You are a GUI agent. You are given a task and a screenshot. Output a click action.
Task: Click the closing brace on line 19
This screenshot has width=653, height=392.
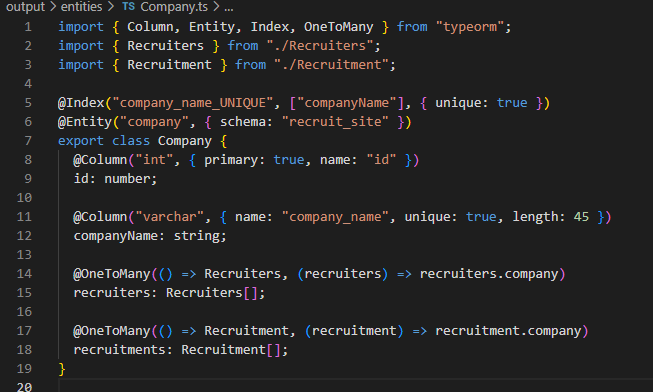coord(62,369)
